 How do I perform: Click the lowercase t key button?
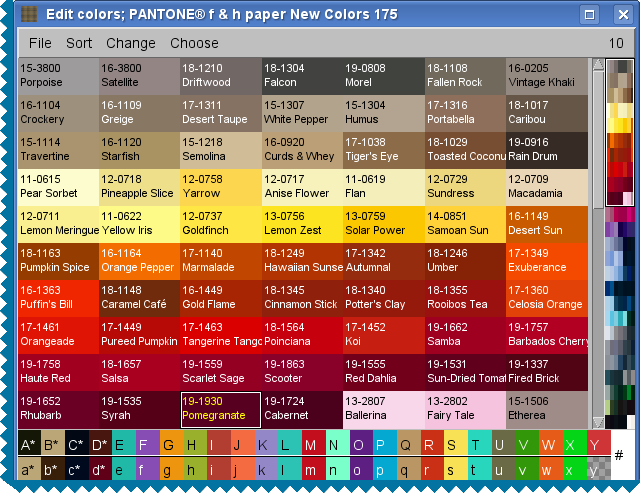pos(480,469)
